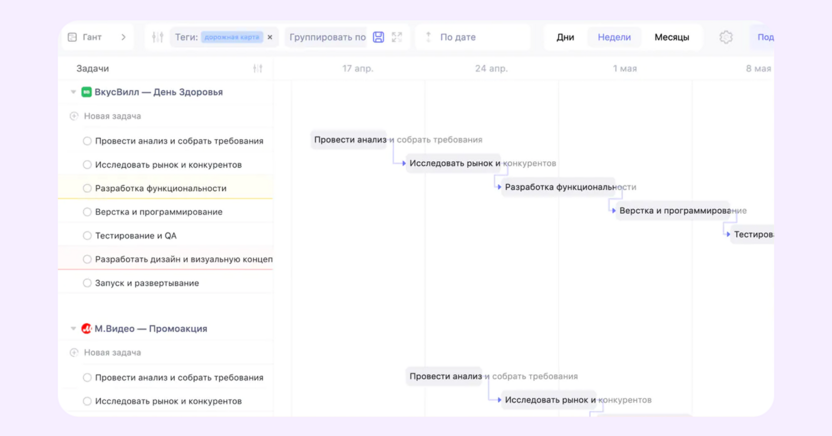Click the sort direction arrow icon
This screenshot has width=832, height=436.
click(x=428, y=37)
